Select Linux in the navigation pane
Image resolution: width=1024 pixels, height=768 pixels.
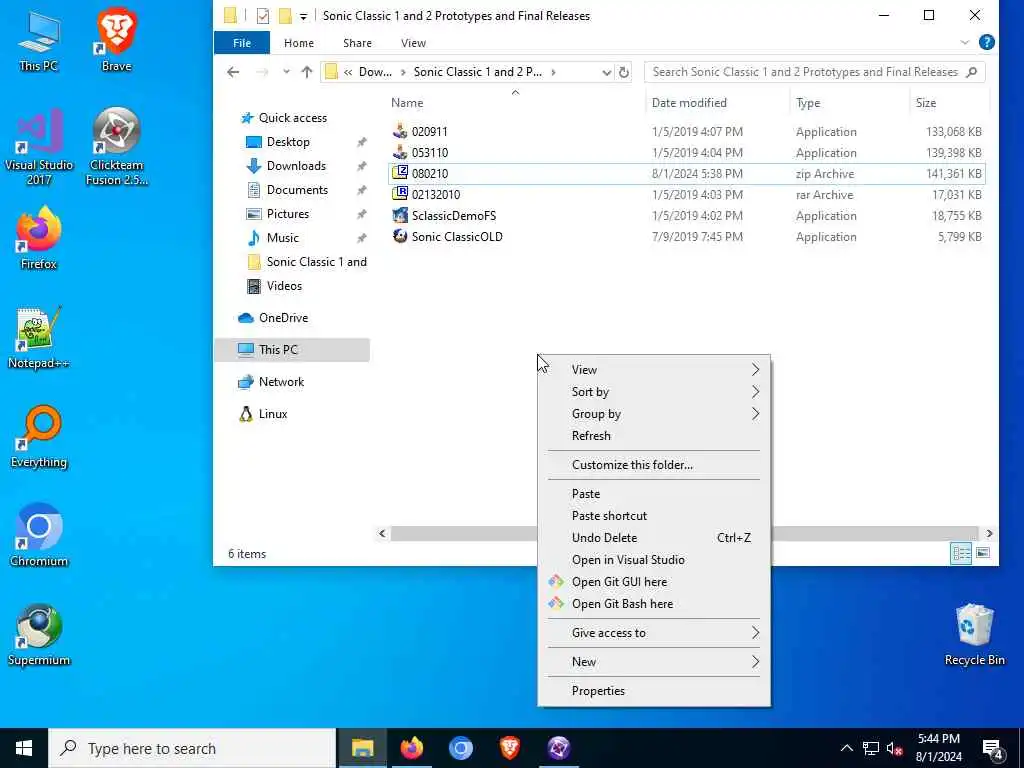point(272,413)
